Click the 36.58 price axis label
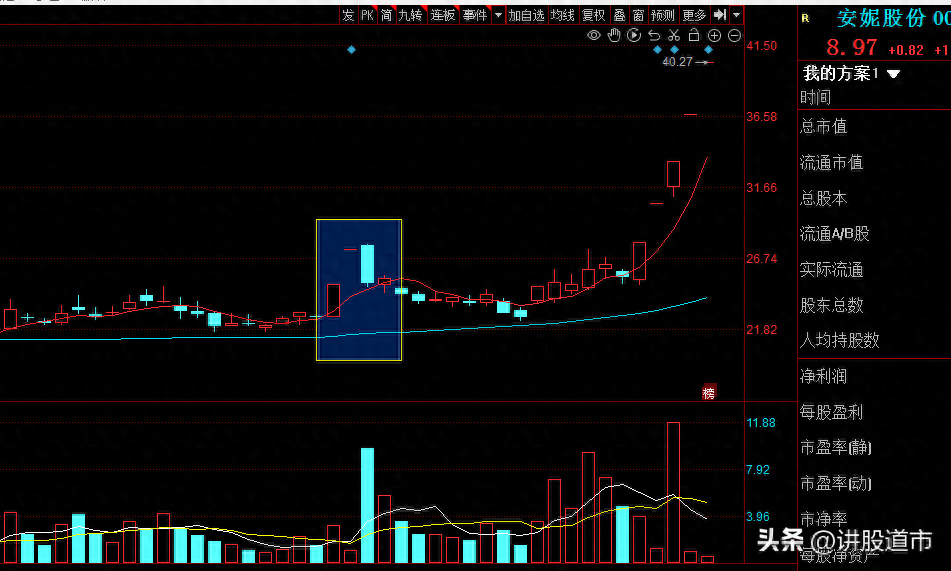Screen dimensions: 951x571 pos(762,117)
